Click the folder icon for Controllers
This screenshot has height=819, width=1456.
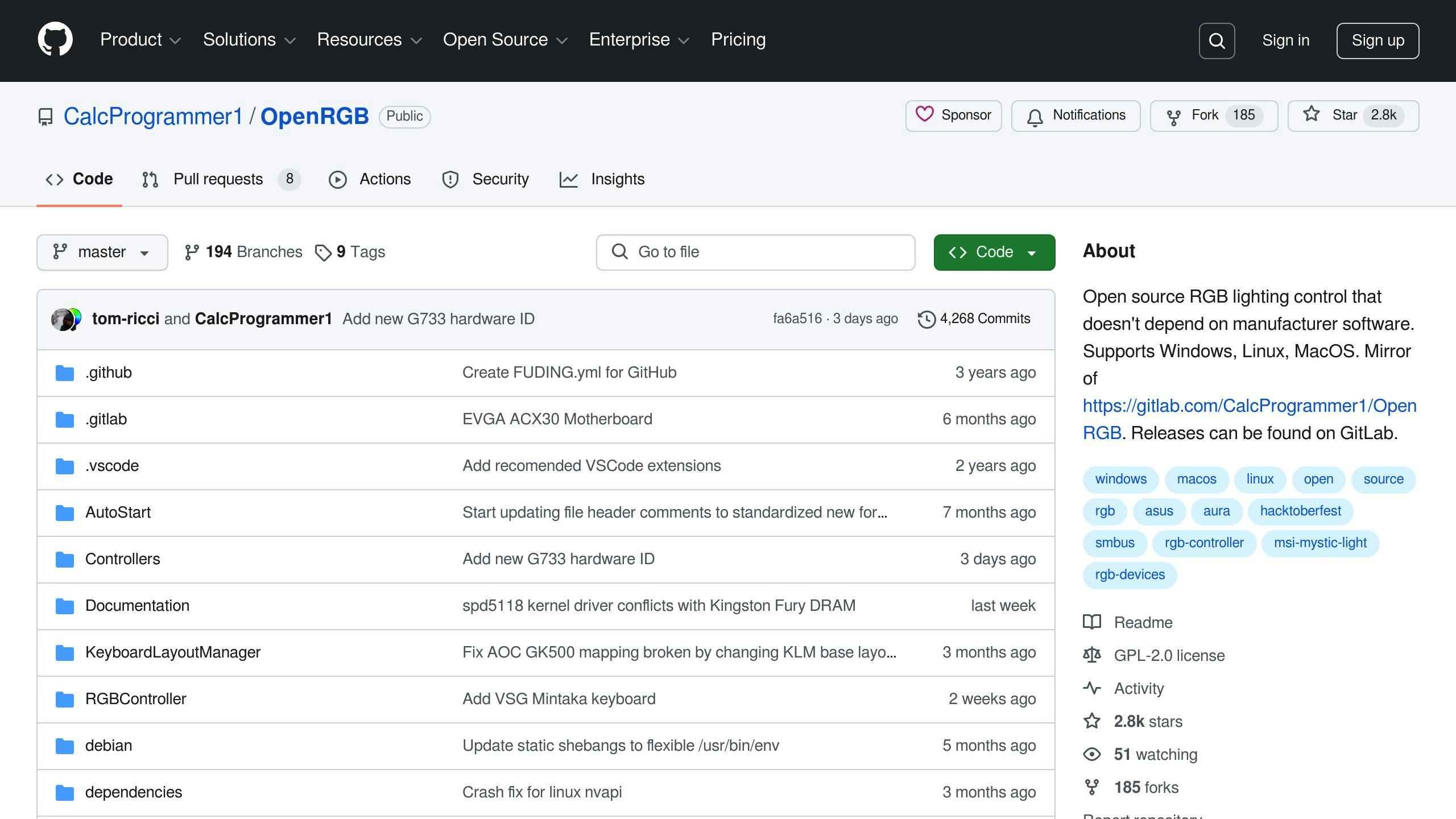click(x=65, y=560)
